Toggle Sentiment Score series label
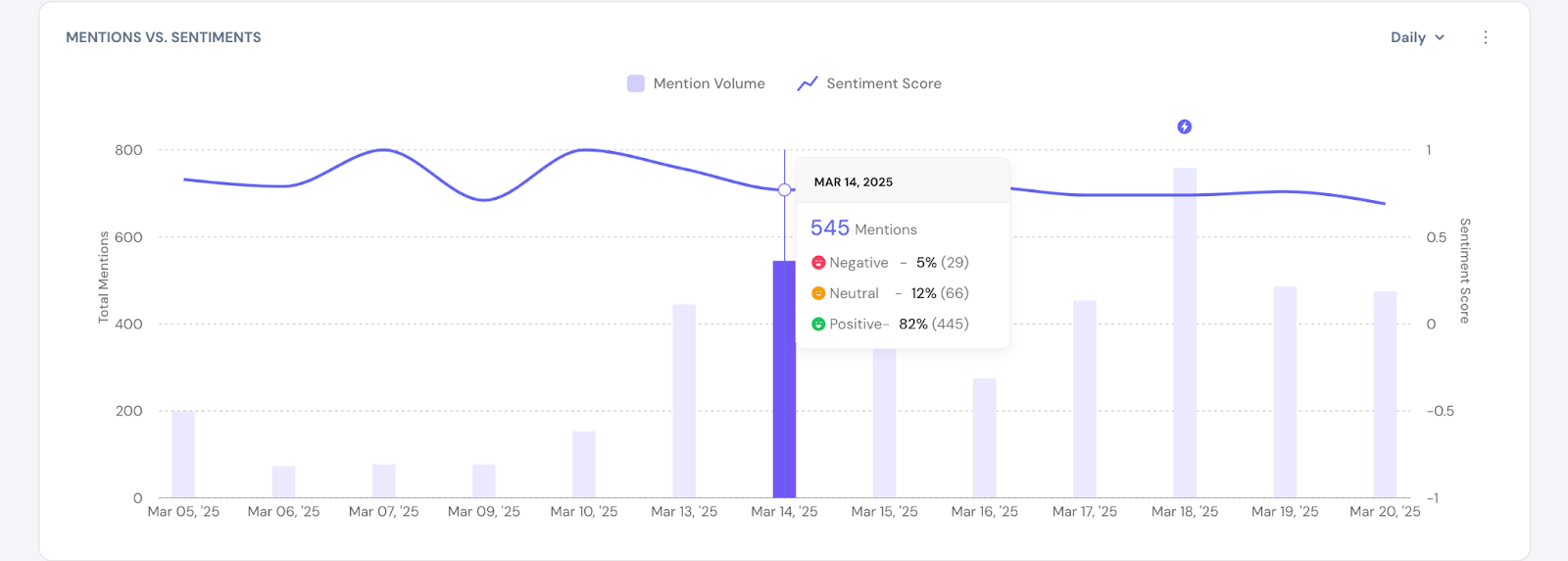Viewport: 1568px width, 561px height. 883,84
